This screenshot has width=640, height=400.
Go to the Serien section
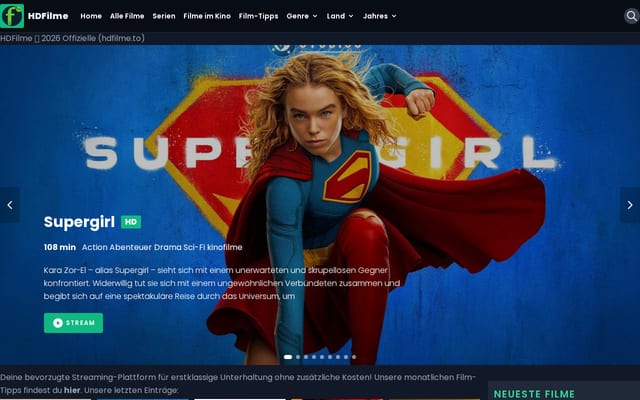(x=164, y=16)
